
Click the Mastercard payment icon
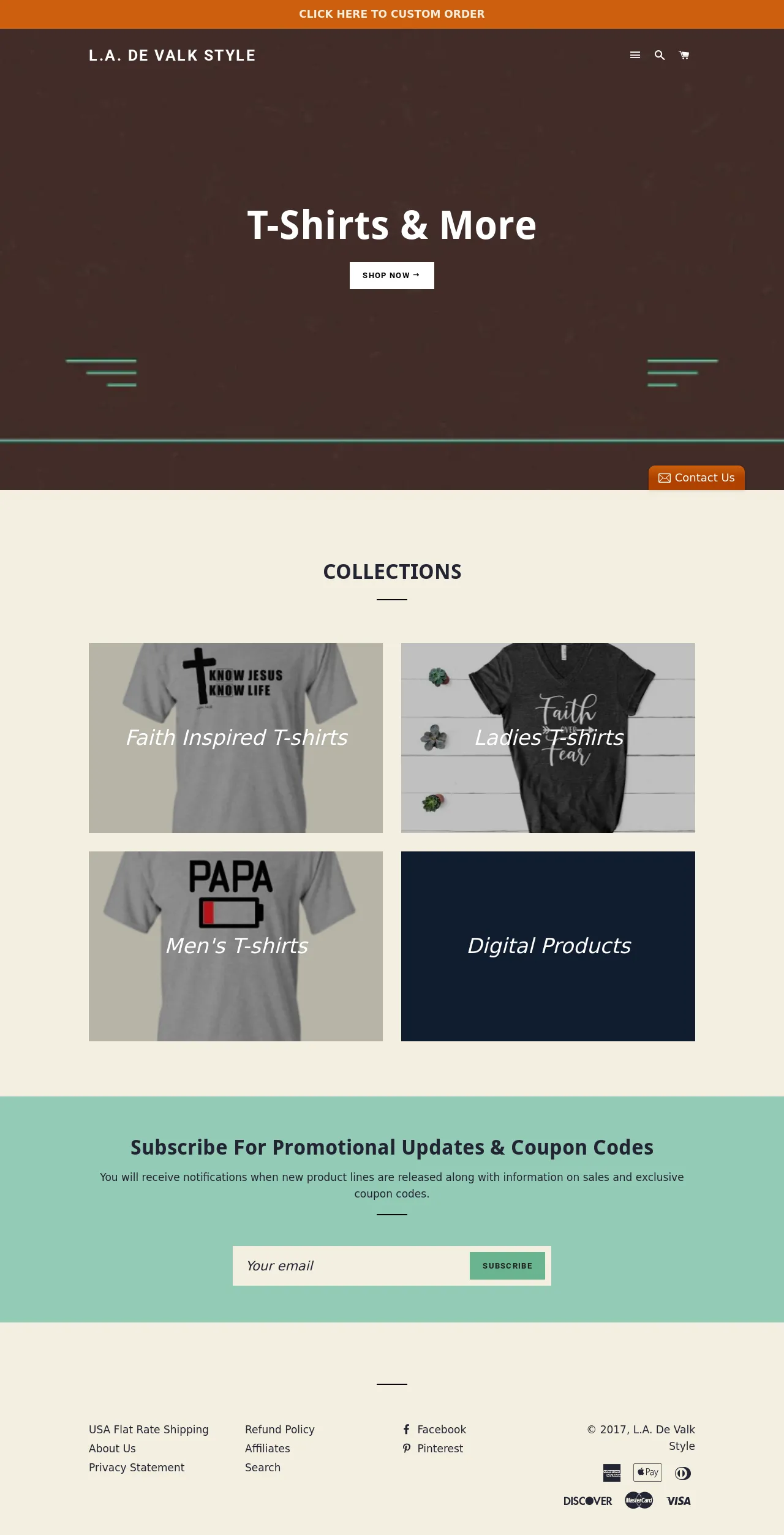pos(639,1500)
